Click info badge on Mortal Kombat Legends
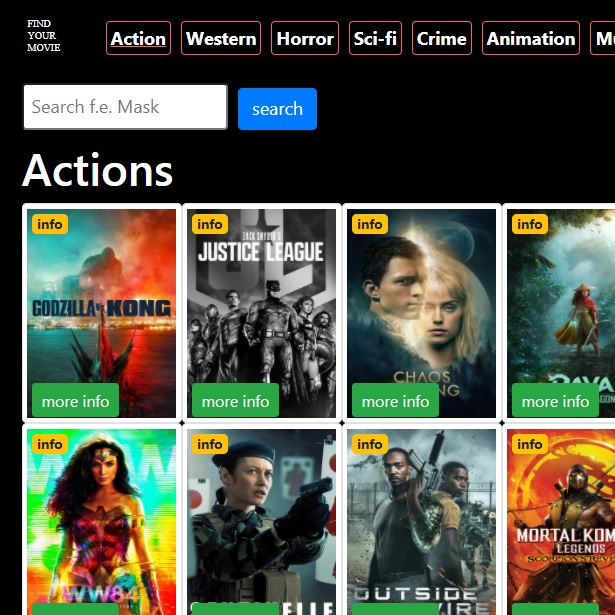Image resolution: width=615 pixels, height=615 pixels. tap(530, 444)
